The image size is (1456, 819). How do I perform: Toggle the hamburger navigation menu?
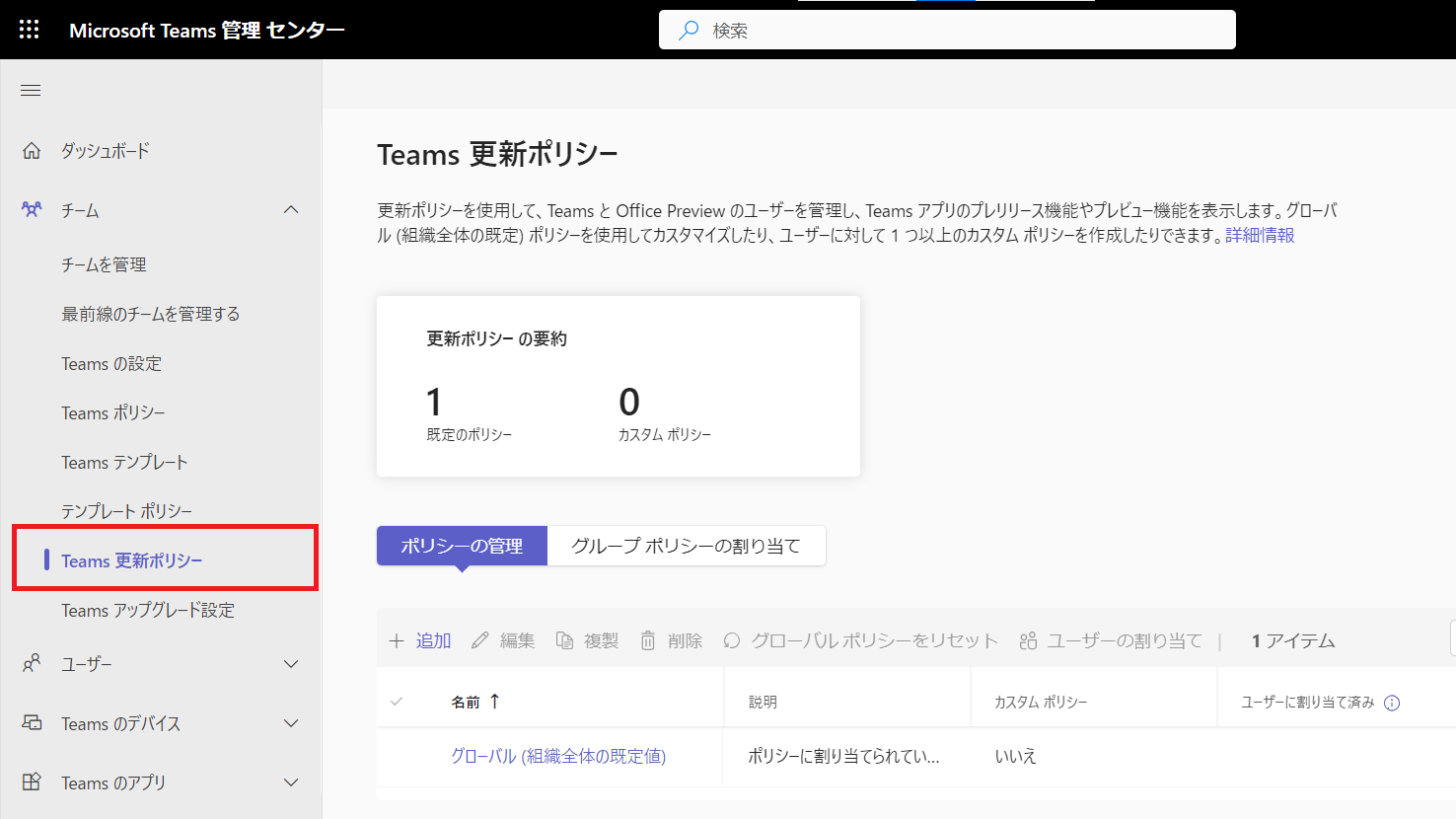tap(31, 91)
